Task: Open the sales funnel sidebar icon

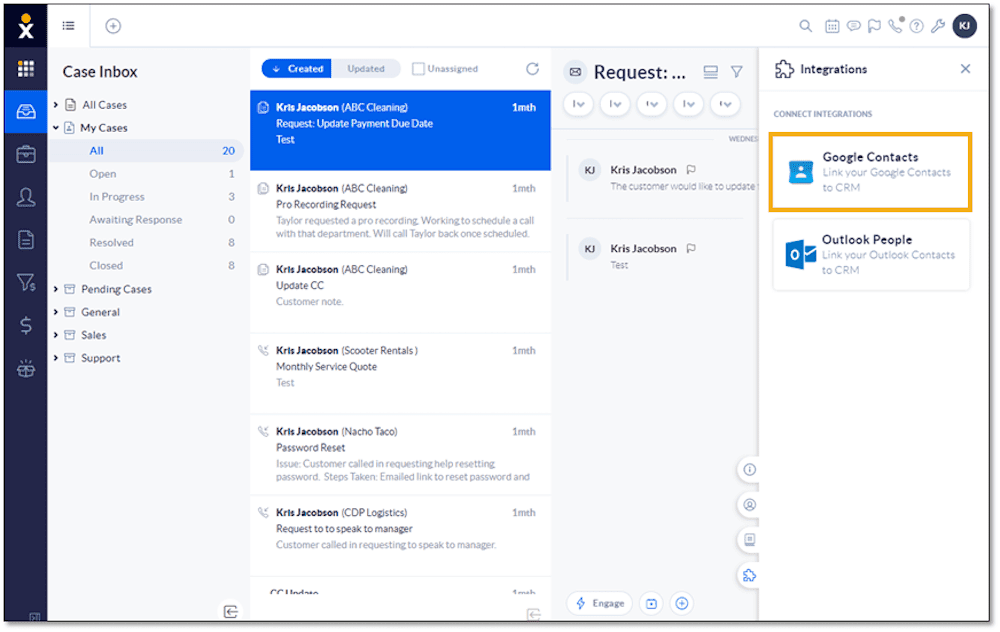Action: (26, 282)
